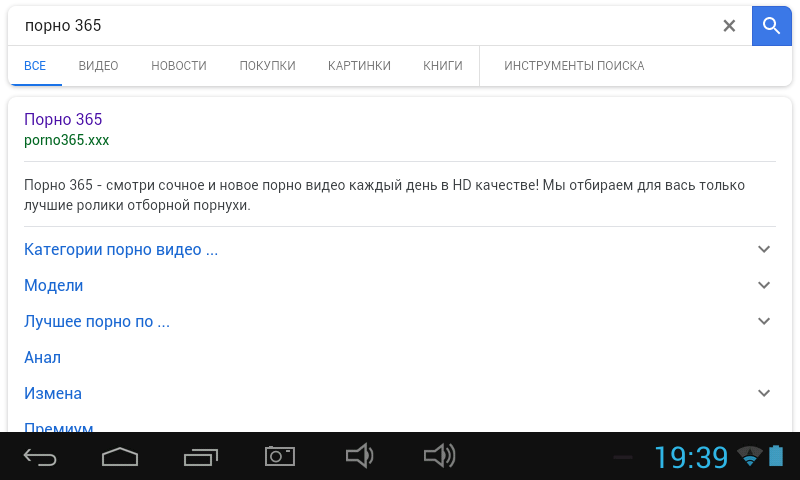Open the partially visible Премиум sitelink
This screenshot has height=480, width=800.
pyautogui.click(x=59, y=427)
